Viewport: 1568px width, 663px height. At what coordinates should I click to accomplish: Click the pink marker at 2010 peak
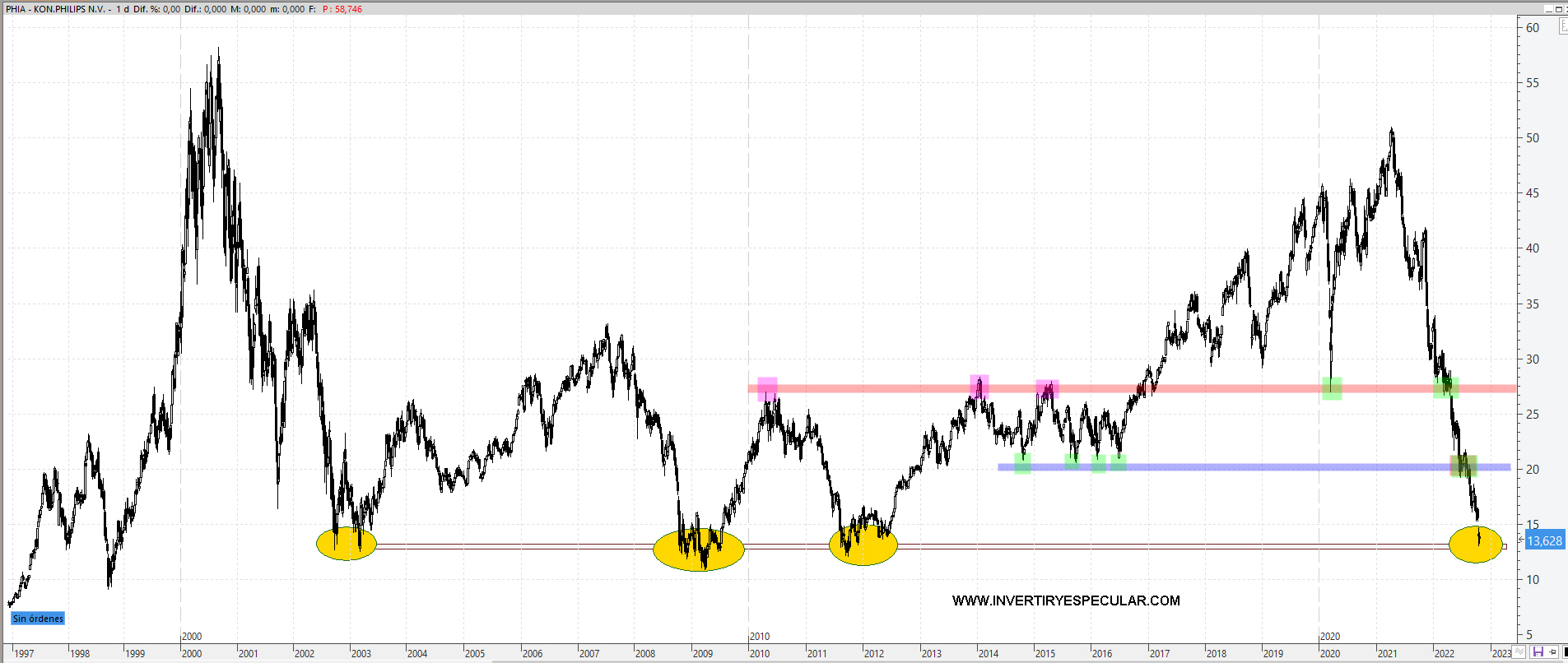click(767, 388)
